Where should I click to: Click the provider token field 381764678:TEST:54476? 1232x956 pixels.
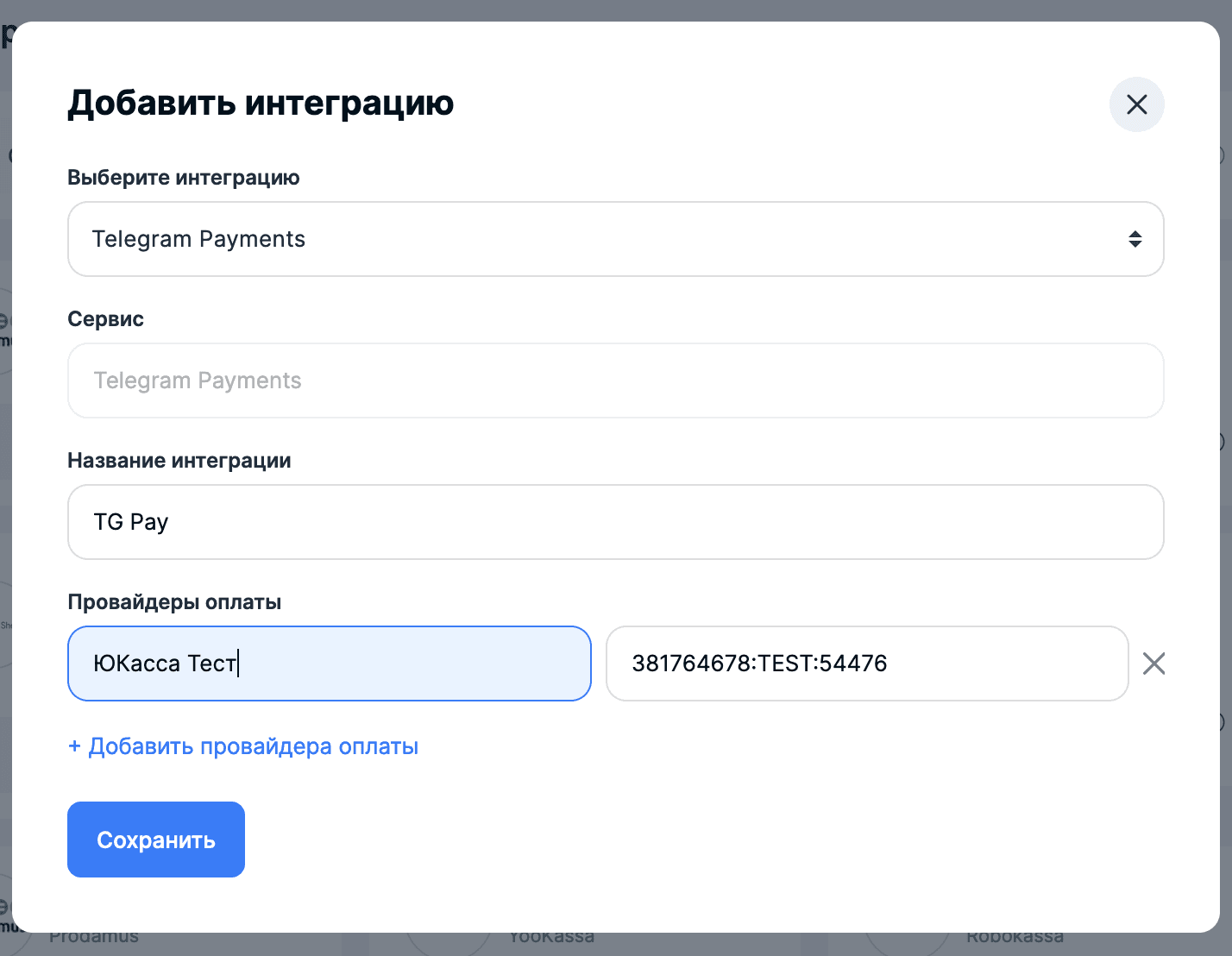(866, 664)
